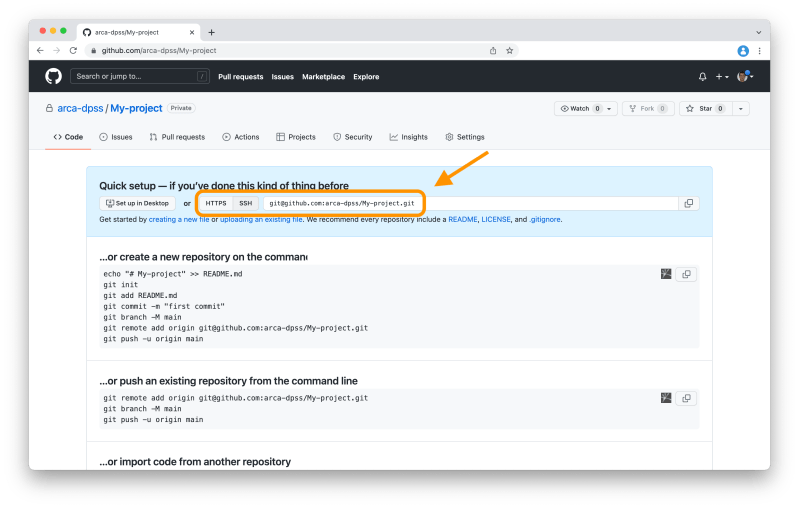The image size is (799, 508).
Task: Expand the tab search chevron
Action: click(759, 32)
